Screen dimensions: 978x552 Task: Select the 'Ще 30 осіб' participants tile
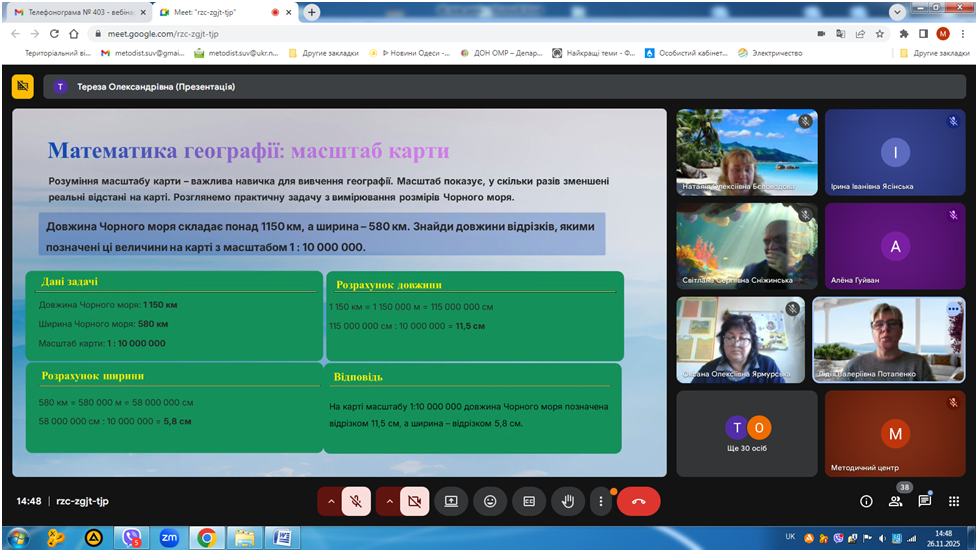pyautogui.click(x=747, y=434)
